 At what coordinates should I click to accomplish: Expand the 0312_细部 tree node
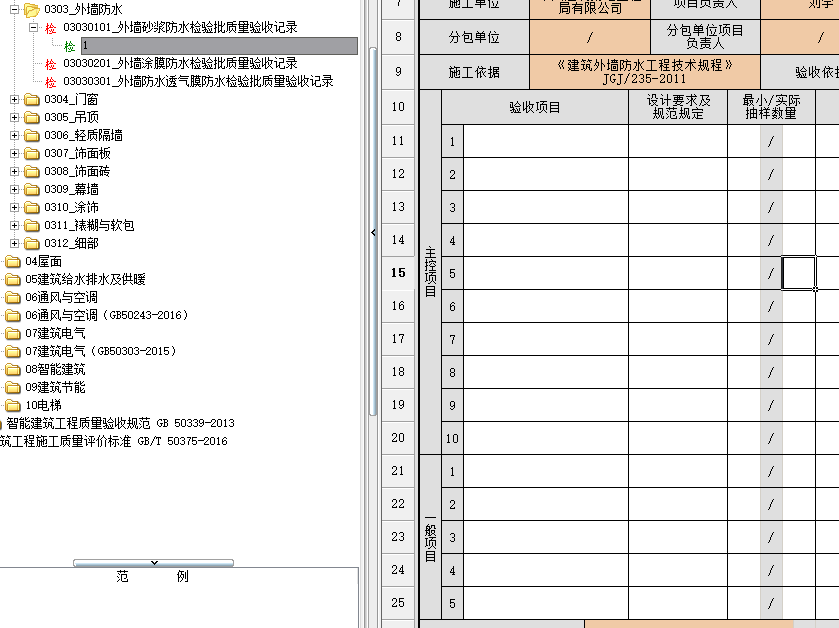[x=14, y=244]
